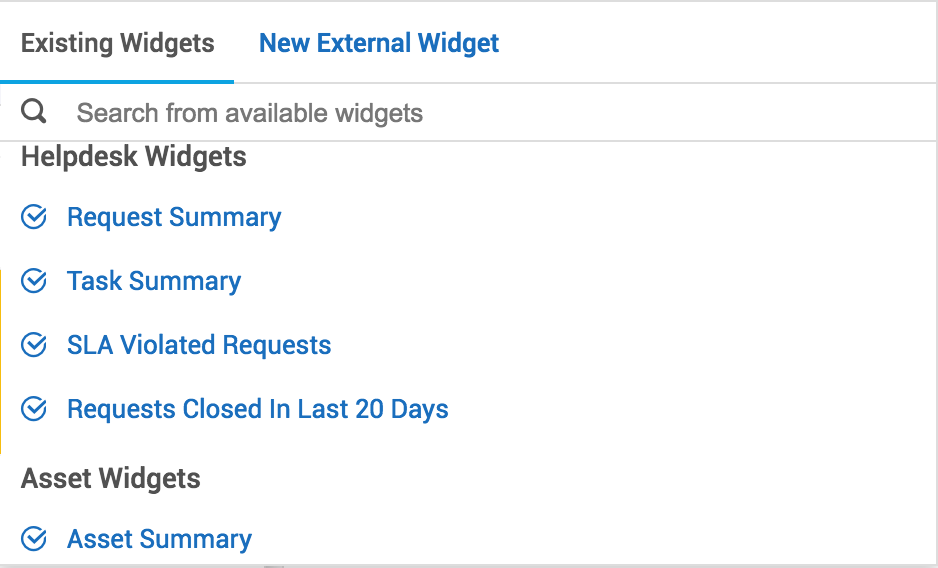Screen dimensions: 938x568
Task: Toggle the Asset Summary check icon
Action: click(34, 539)
